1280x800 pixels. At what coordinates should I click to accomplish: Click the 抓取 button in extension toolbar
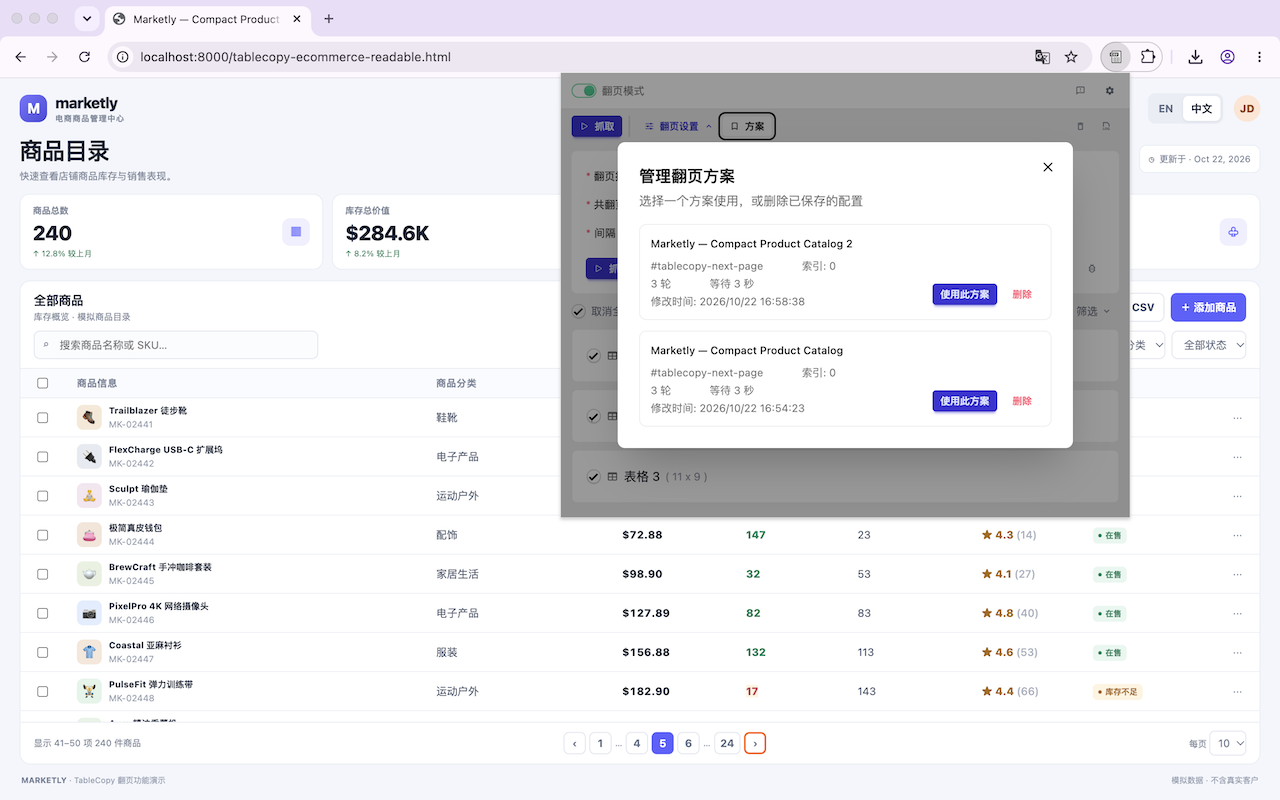click(x=597, y=126)
